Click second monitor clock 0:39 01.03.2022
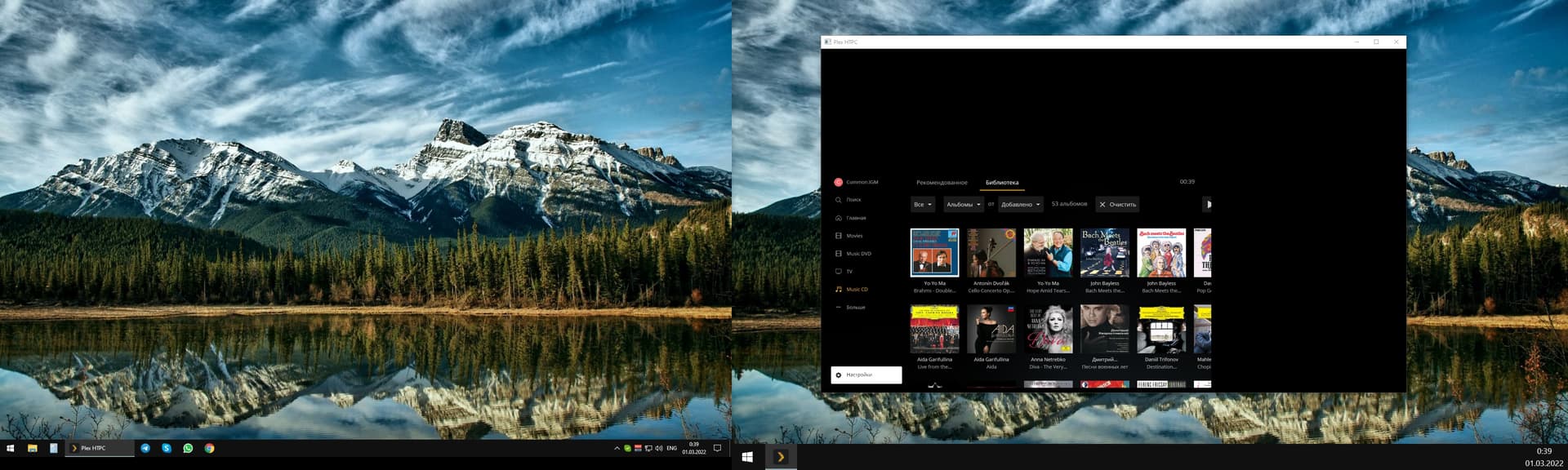The width and height of the screenshot is (1568, 470). 1543,457
